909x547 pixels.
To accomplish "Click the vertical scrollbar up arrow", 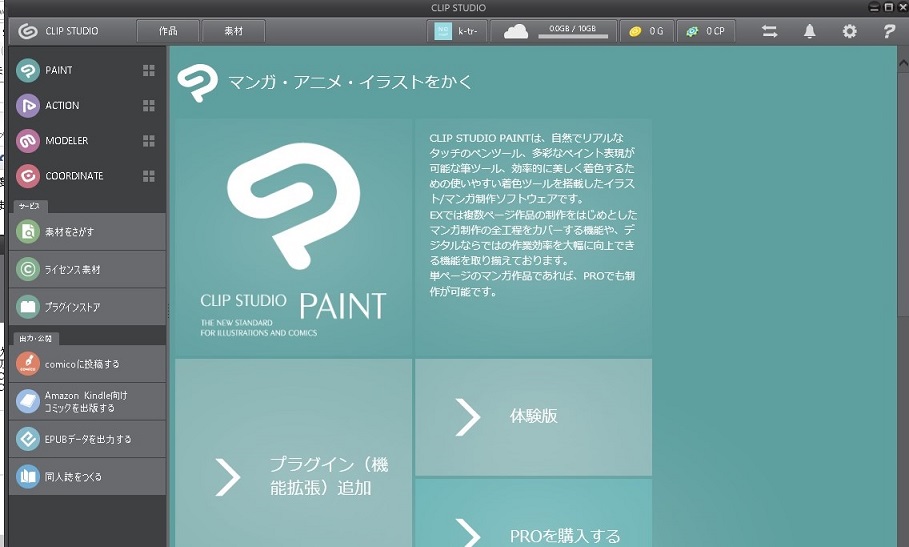I will point(903,62).
